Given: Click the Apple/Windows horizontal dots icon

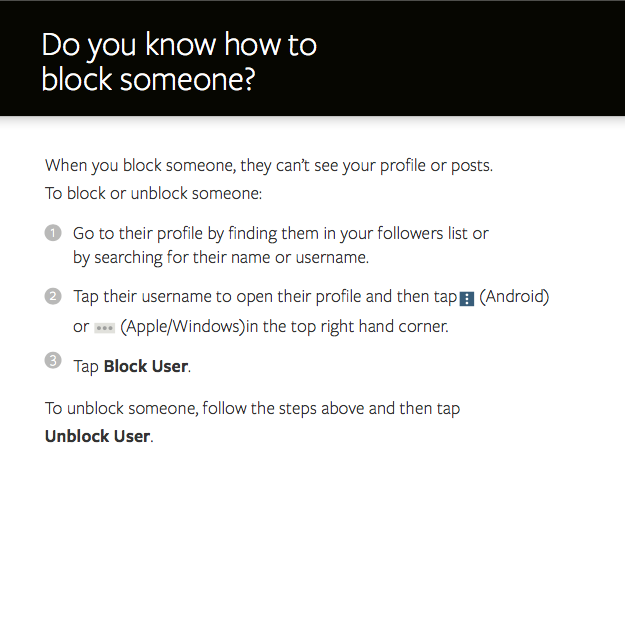Looking at the screenshot, I should tap(105, 327).
